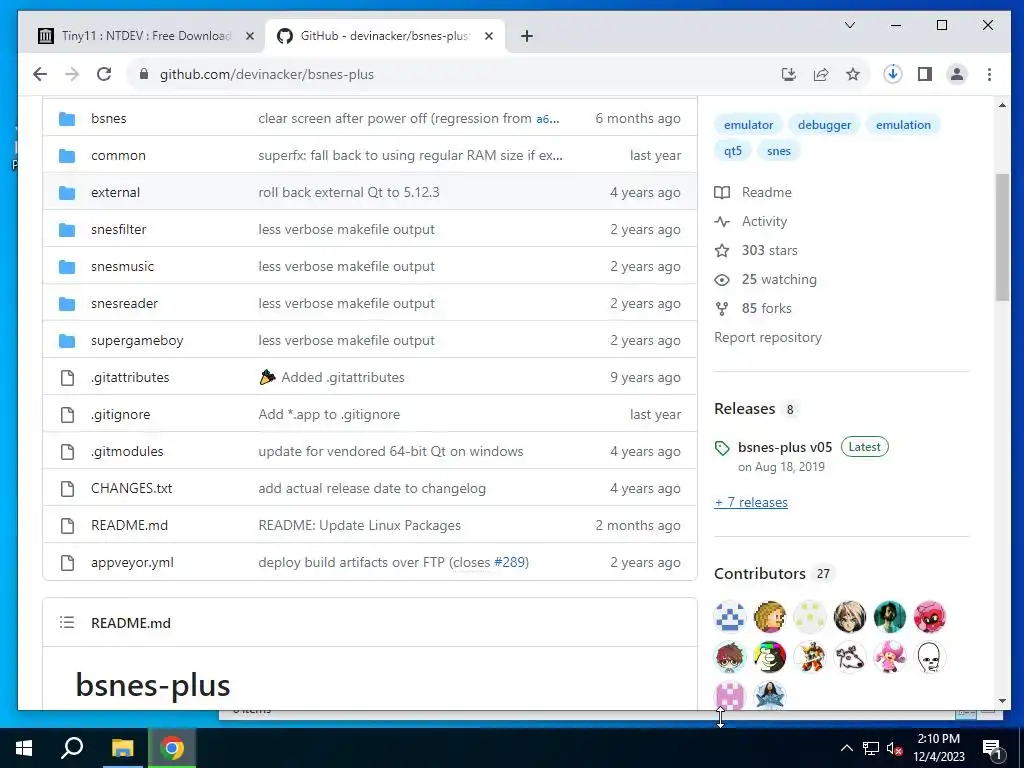Screen dimensions: 1024x768
Task: View site information padlock
Action: [x=144, y=74]
